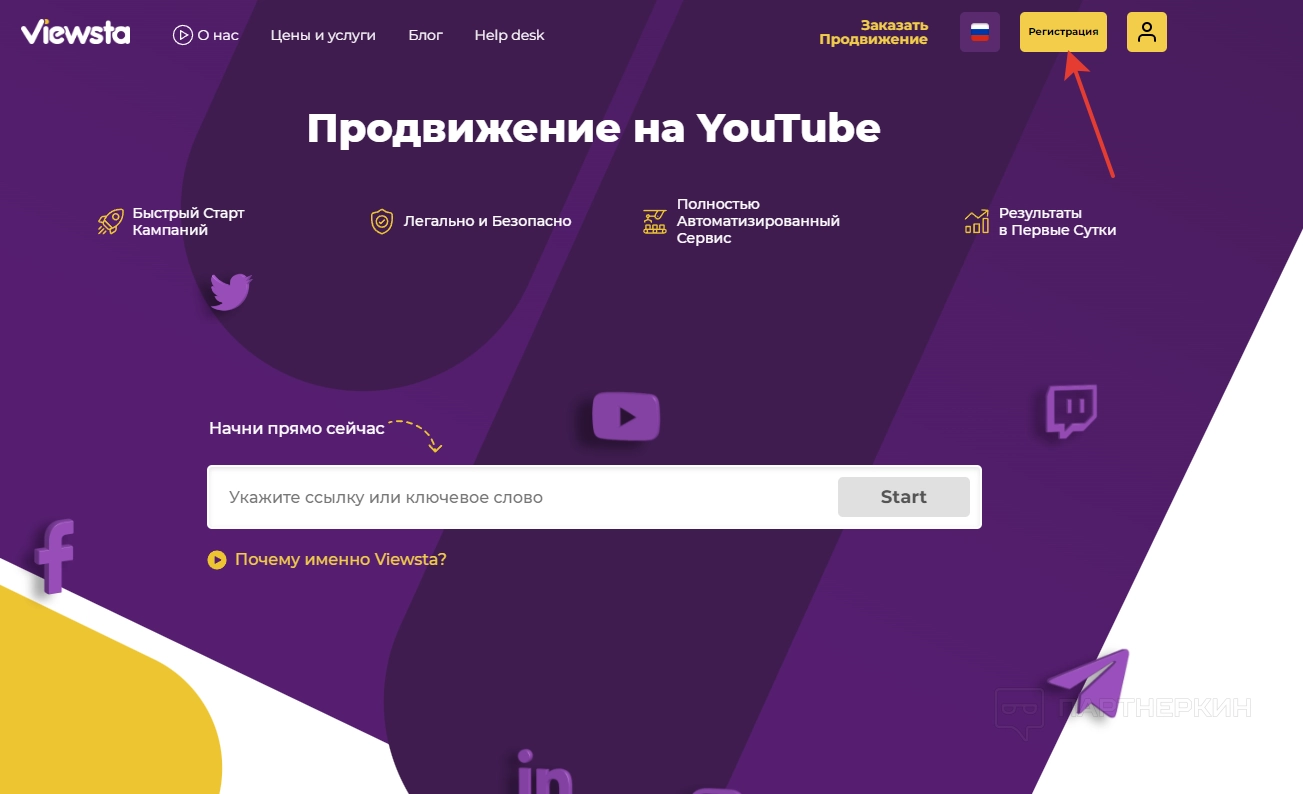Image resolution: width=1303 pixels, height=794 pixels.
Task: Click the Facebook icon
Action: click(55, 556)
